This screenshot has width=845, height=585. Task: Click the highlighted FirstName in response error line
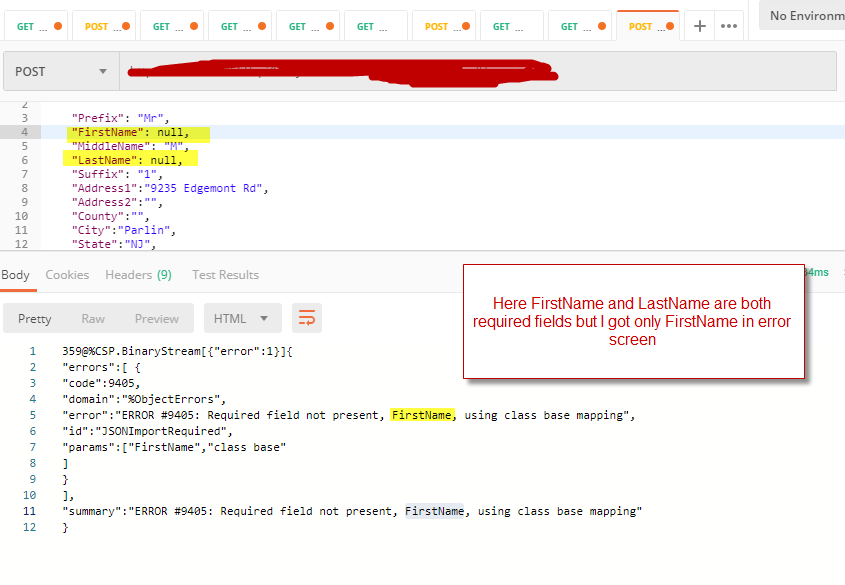pyautogui.click(x=422, y=414)
